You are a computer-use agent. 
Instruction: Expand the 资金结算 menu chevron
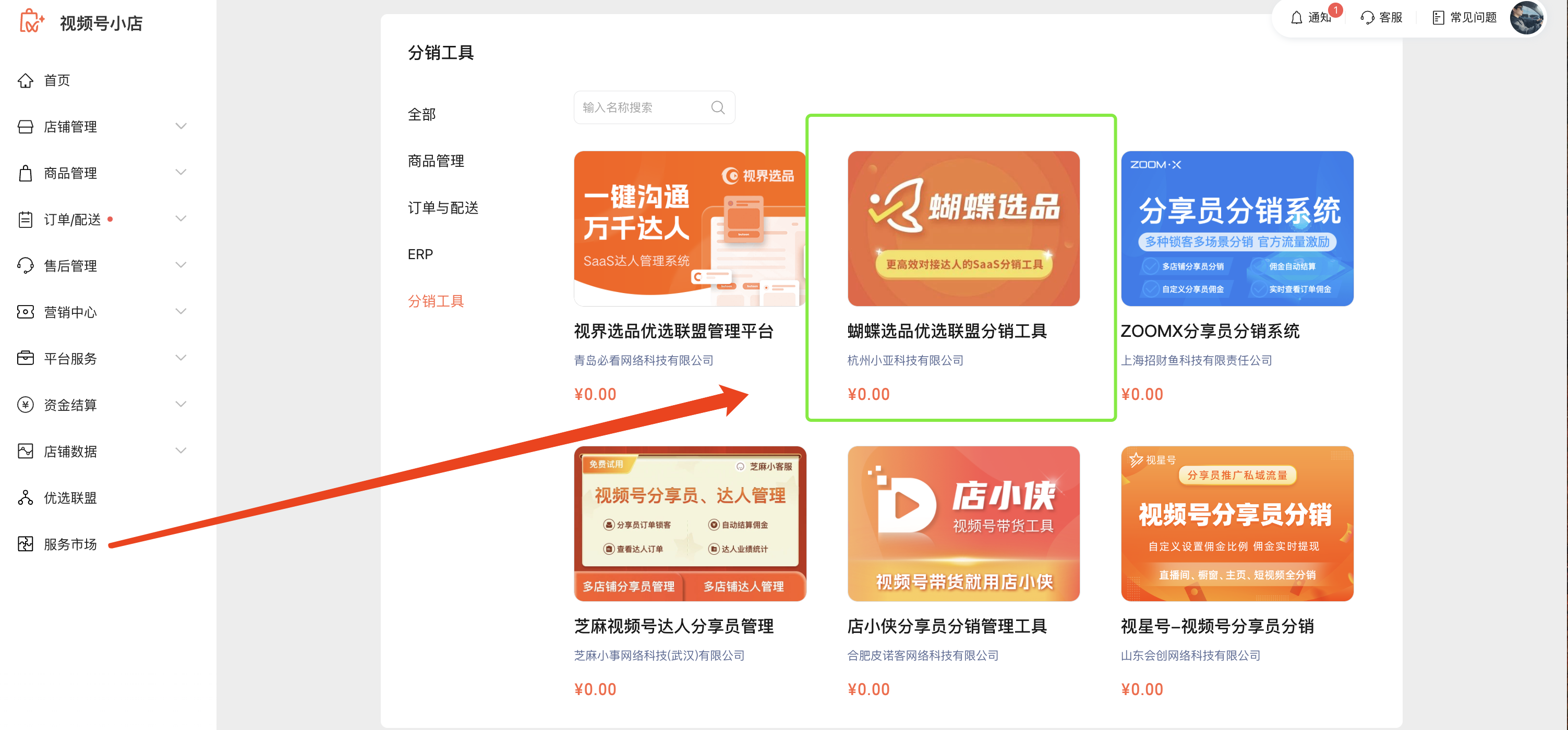pyautogui.click(x=181, y=404)
